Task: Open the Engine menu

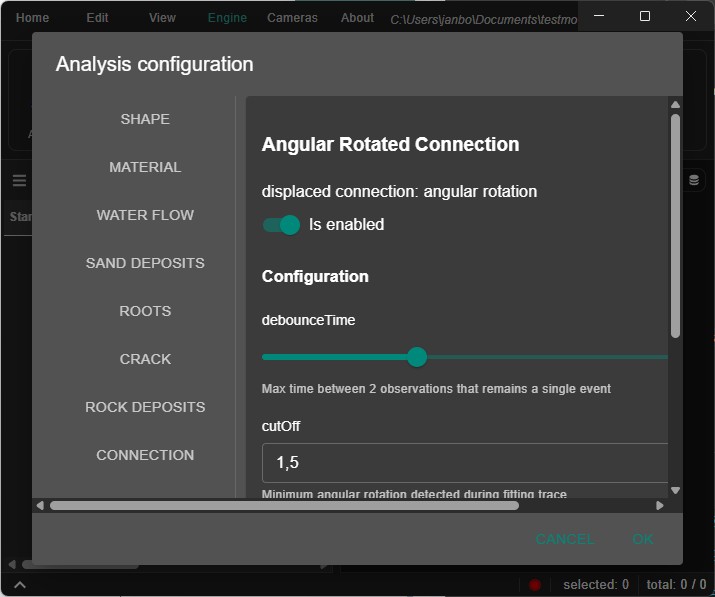Action: [x=227, y=17]
